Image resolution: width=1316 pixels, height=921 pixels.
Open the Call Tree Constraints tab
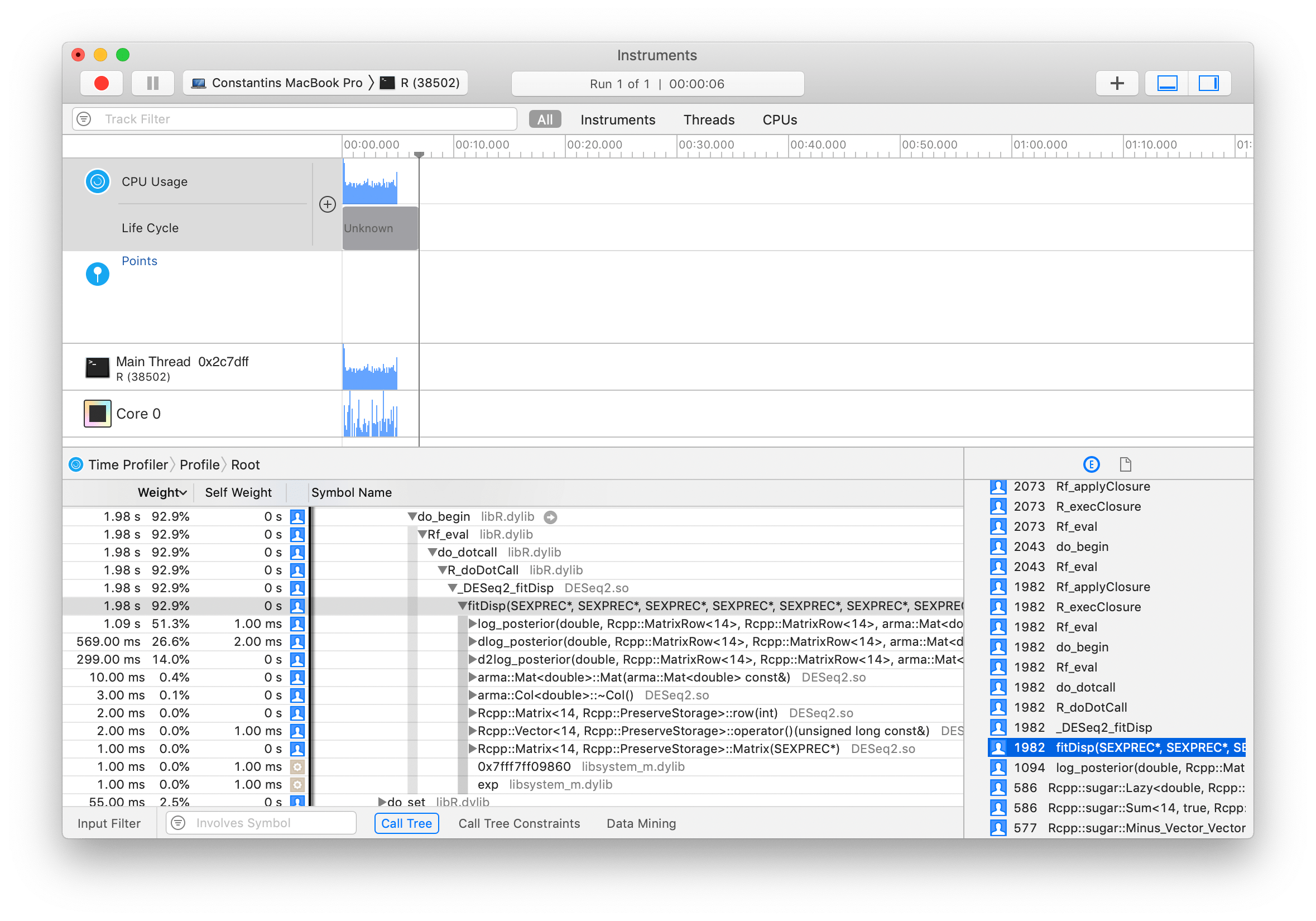pos(519,823)
